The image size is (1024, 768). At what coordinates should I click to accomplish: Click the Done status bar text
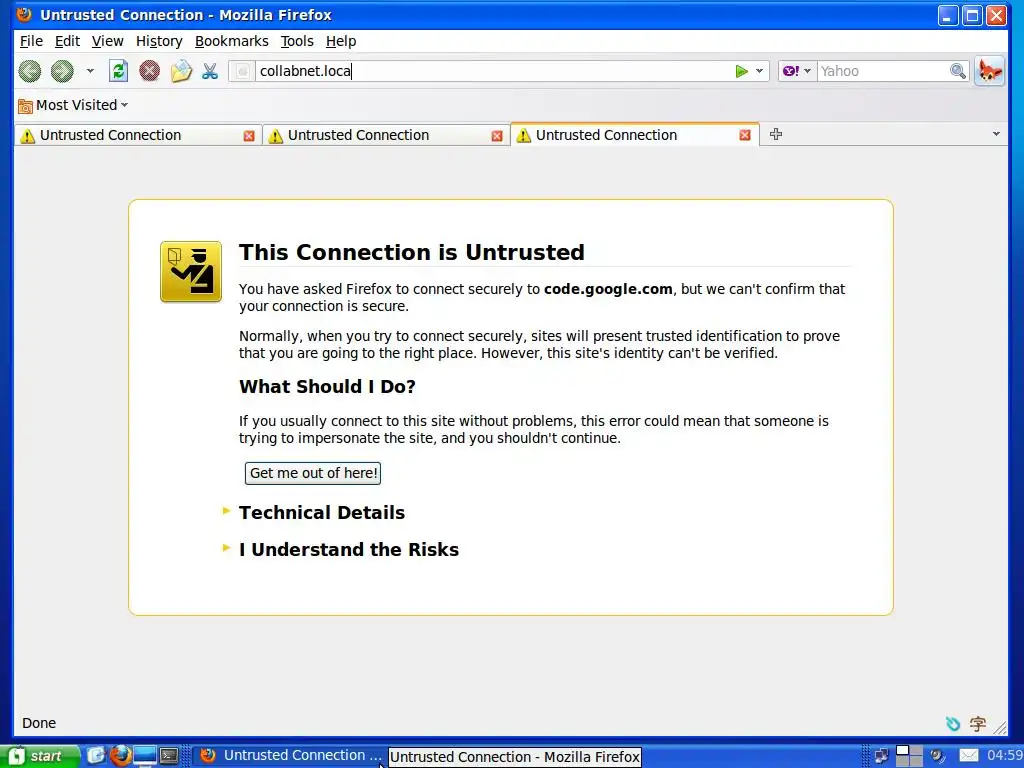[x=39, y=723]
